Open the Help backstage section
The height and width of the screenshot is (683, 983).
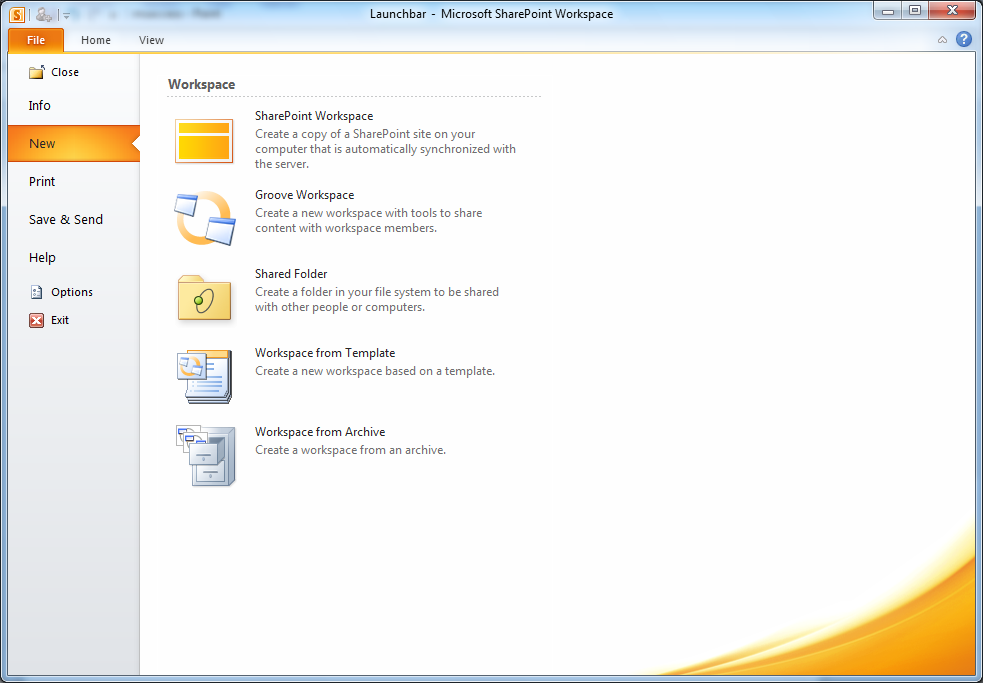click(x=42, y=258)
